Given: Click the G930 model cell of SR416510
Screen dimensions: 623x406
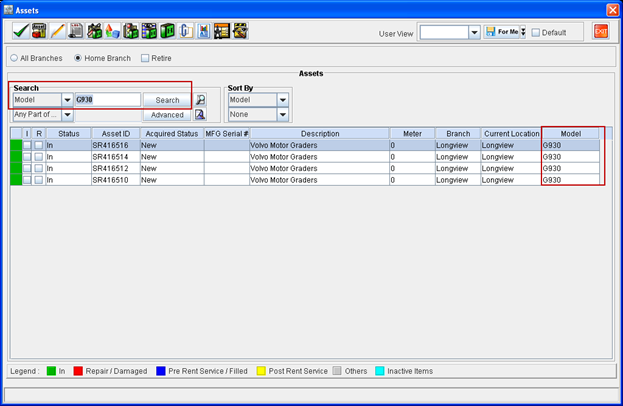Looking at the screenshot, I should (571, 180).
